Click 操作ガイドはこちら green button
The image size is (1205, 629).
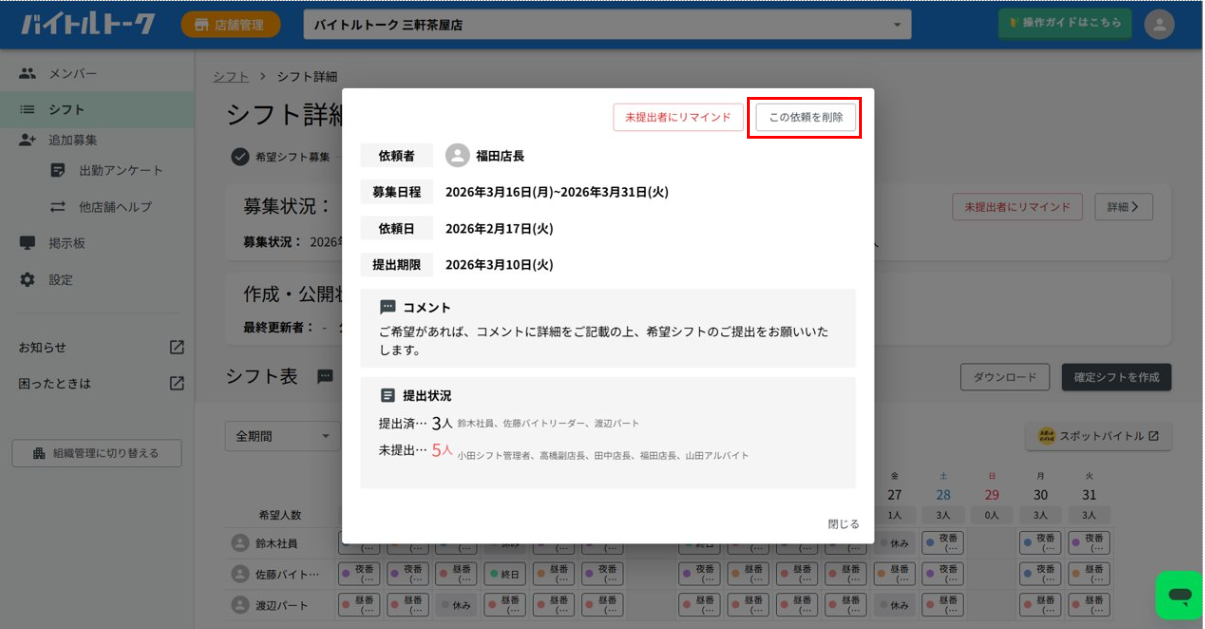click(1064, 24)
